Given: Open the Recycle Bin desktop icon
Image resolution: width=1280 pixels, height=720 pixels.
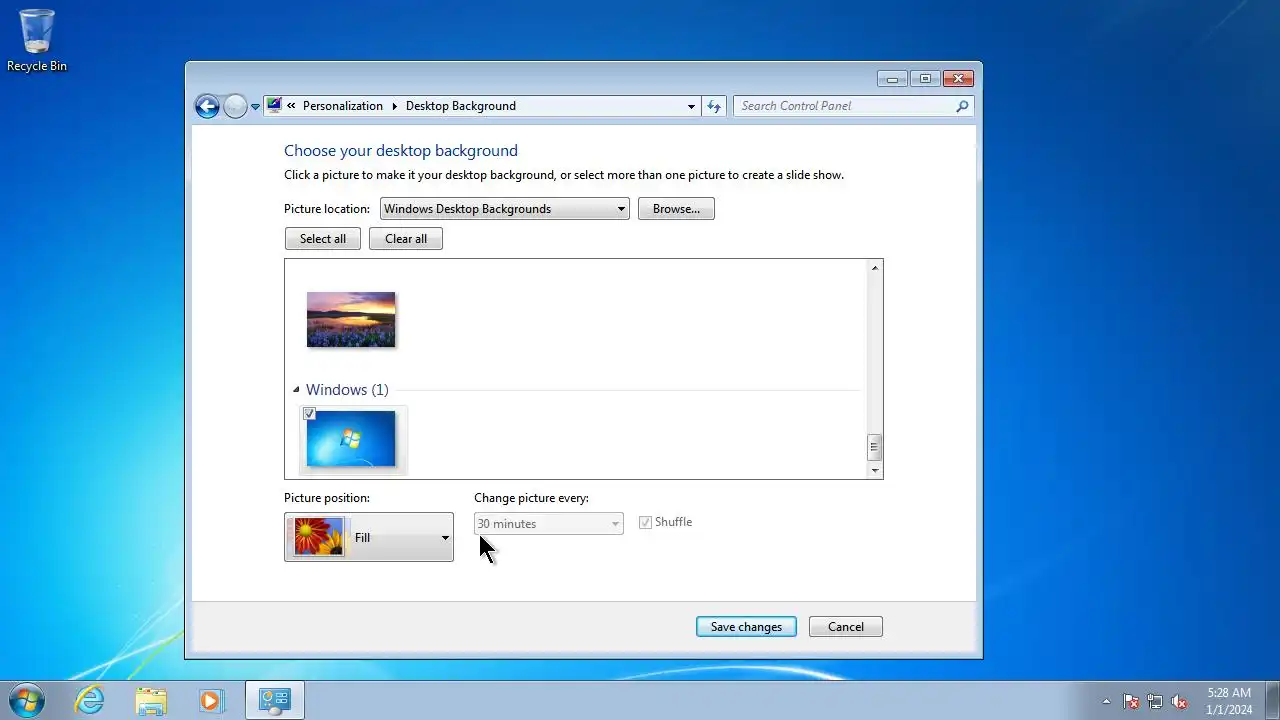Looking at the screenshot, I should point(37,40).
